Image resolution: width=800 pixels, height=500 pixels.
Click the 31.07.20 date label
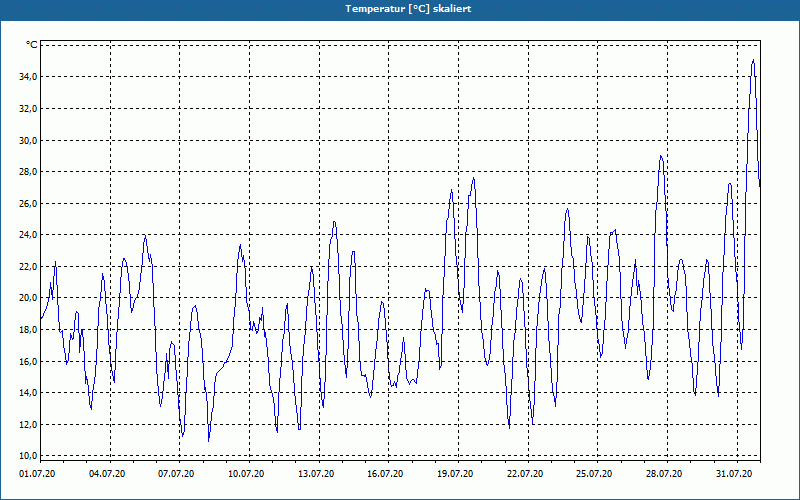point(734,474)
